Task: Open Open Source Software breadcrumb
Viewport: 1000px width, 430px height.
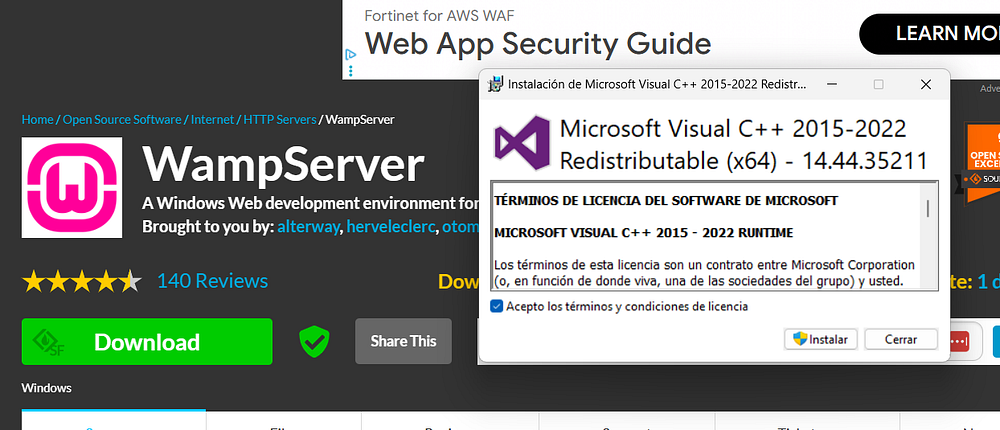Action: [x=122, y=119]
